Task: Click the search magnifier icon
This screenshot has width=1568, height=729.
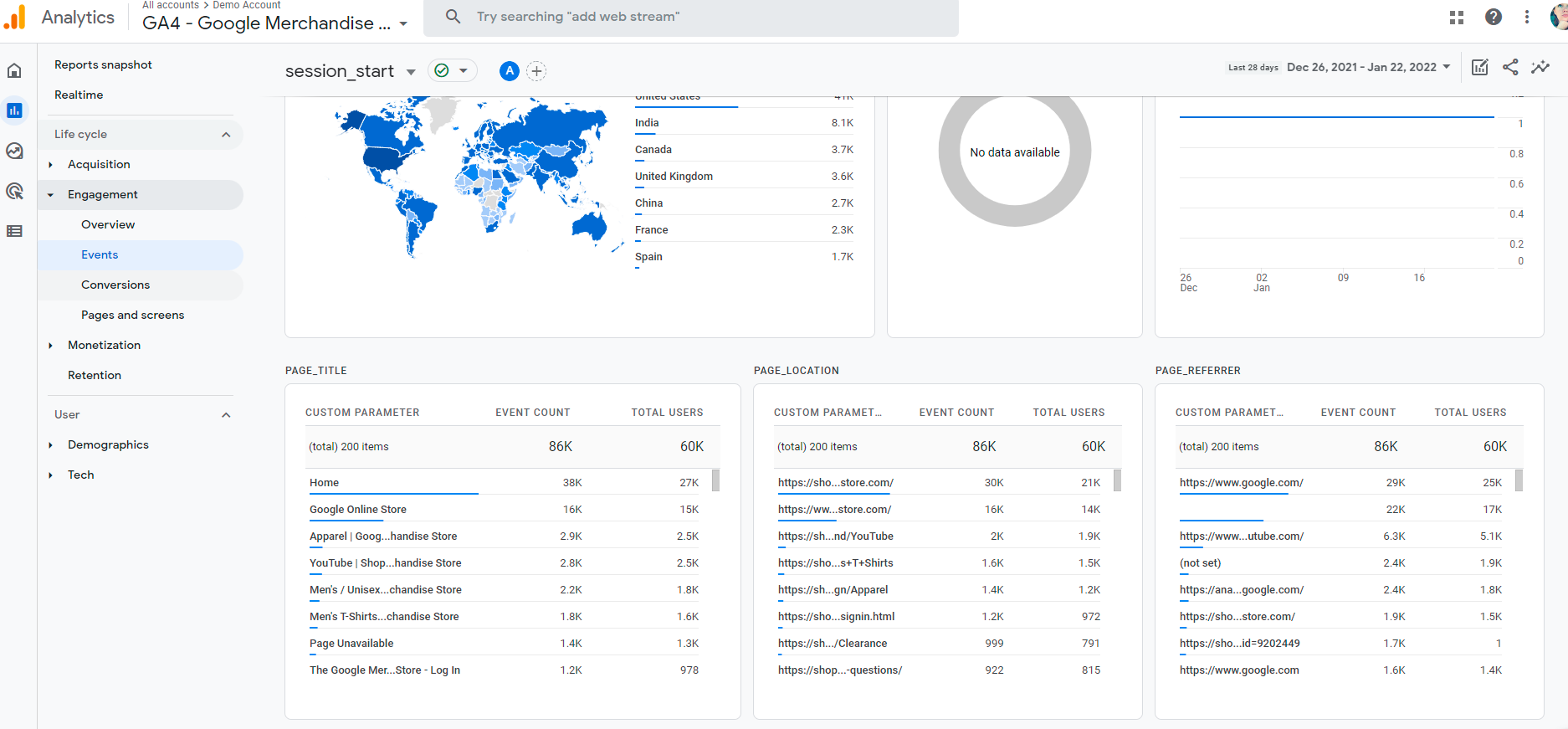Action: pos(453,17)
